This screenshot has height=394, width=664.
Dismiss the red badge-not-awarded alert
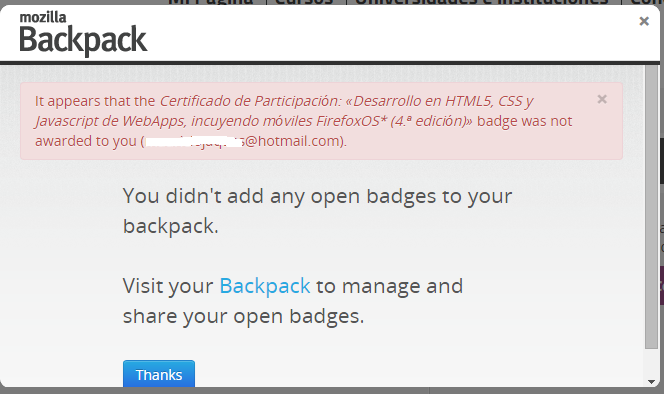pyautogui.click(x=602, y=99)
